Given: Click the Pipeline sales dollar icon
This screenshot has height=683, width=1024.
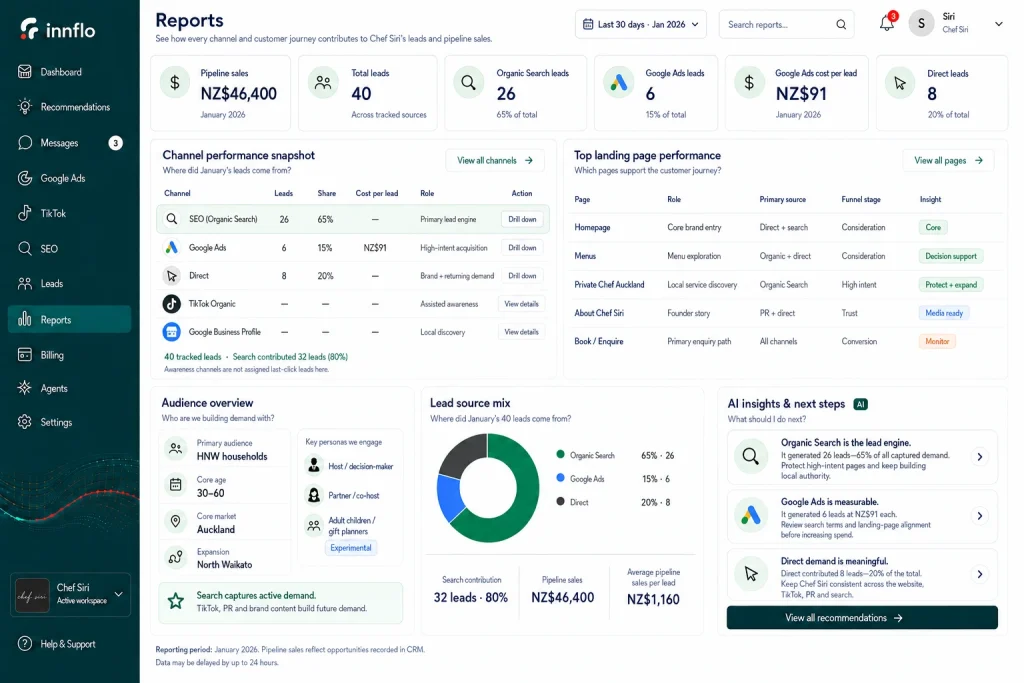Looking at the screenshot, I should [174, 83].
